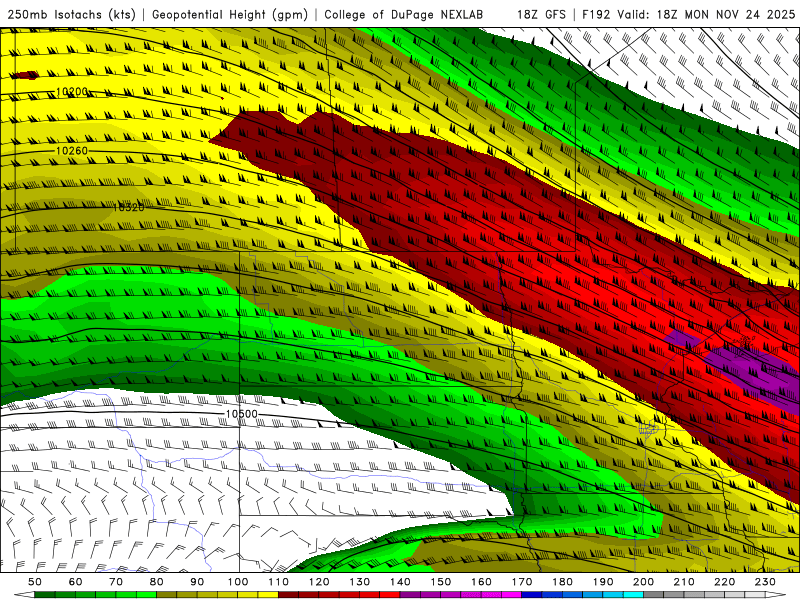Click the '250mb Isotachs (kts)' title text
The height and width of the screenshot is (600, 800).
tap(71, 15)
